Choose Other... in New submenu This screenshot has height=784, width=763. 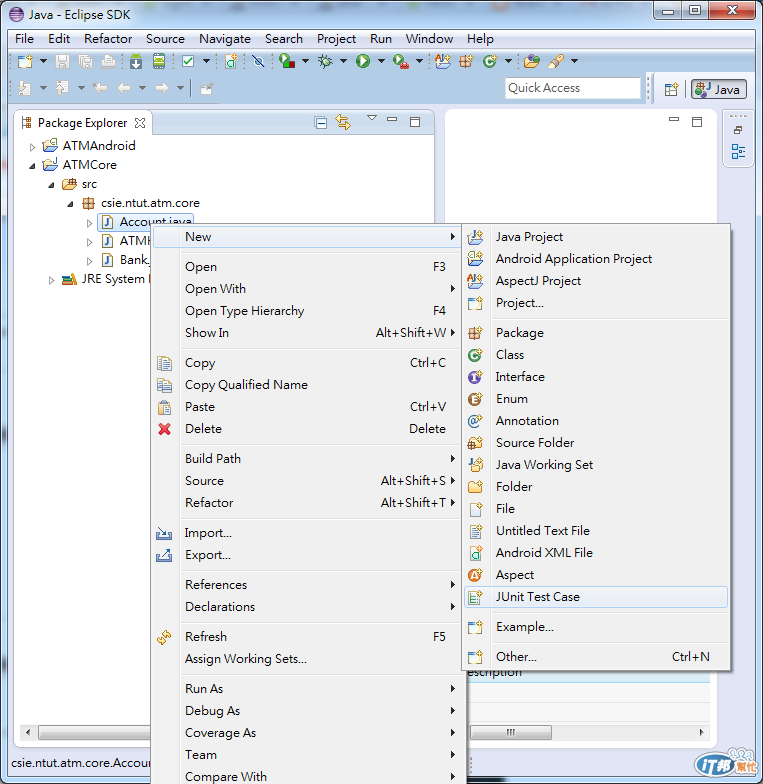click(596, 657)
